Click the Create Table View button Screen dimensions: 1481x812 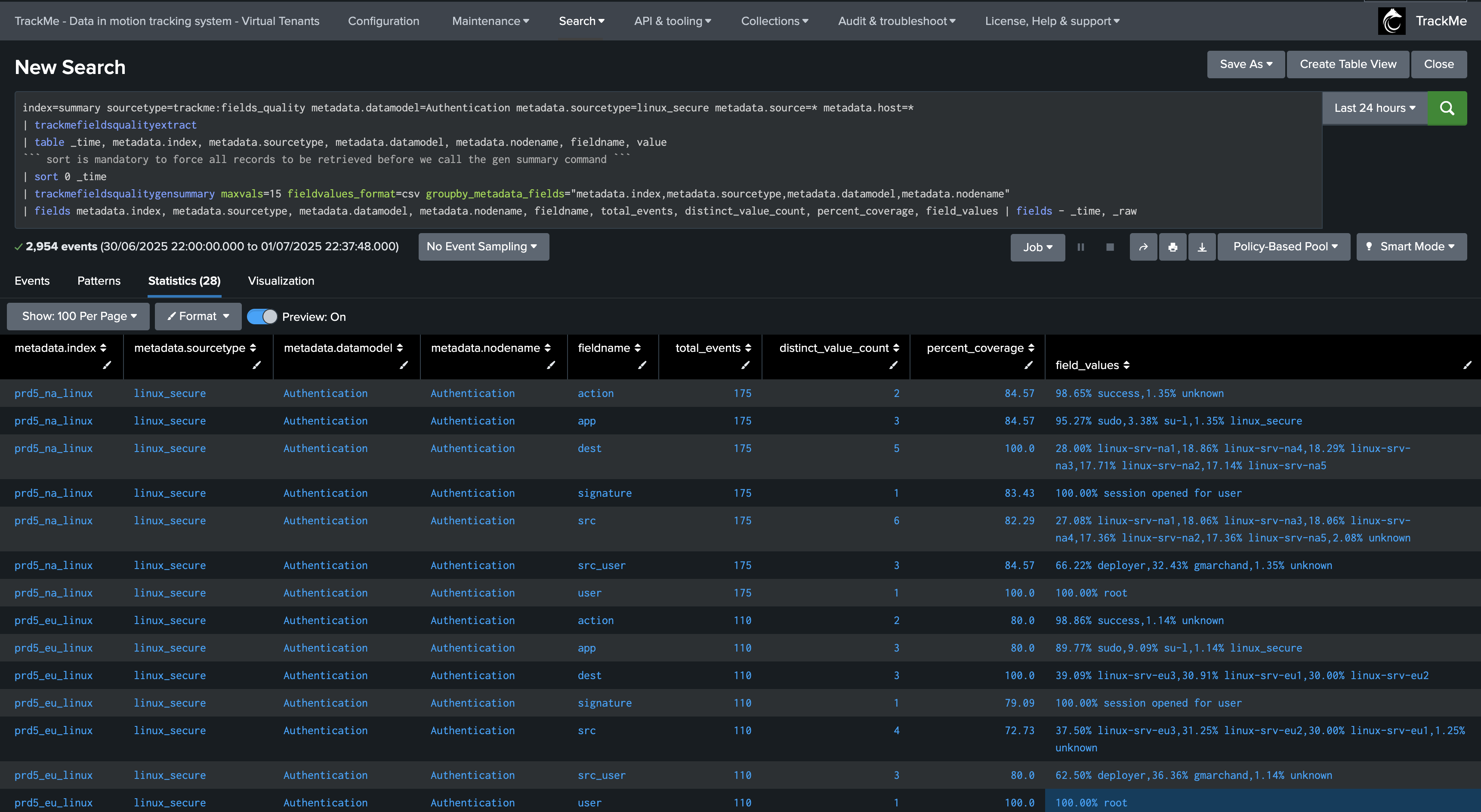tap(1347, 65)
